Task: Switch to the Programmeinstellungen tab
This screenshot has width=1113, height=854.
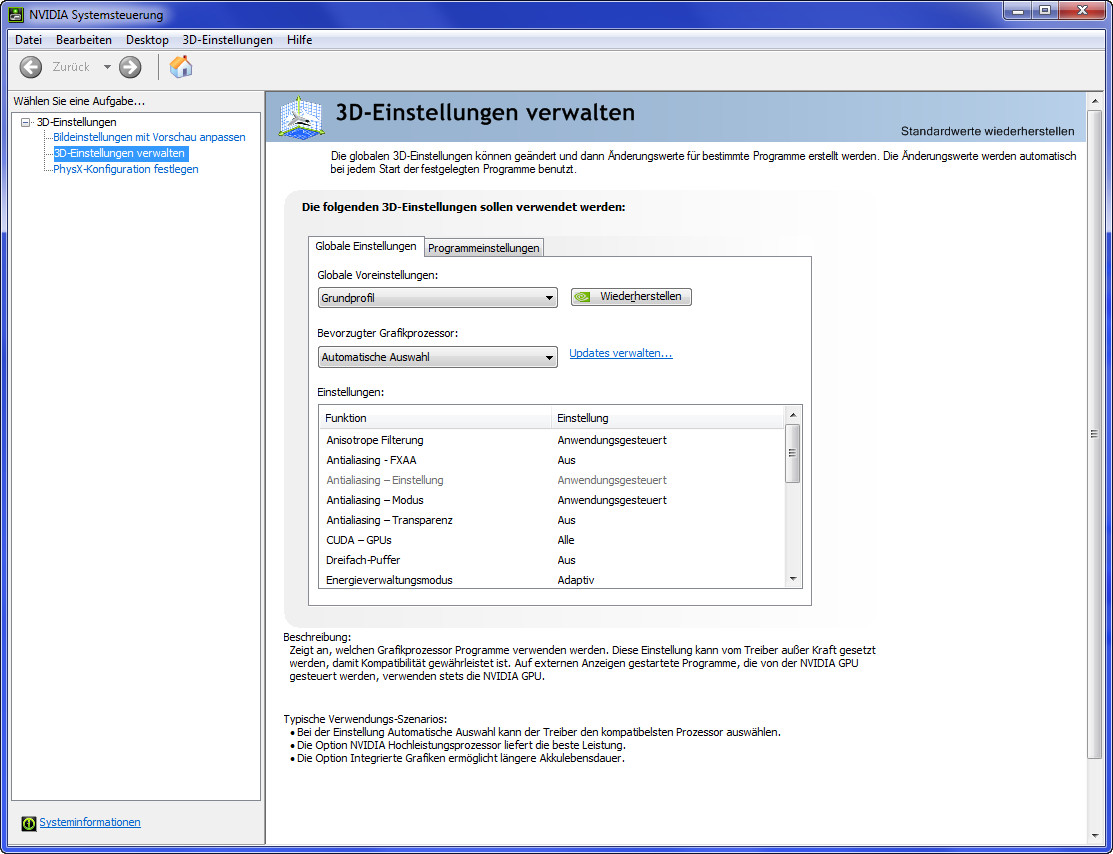Action: (484, 248)
